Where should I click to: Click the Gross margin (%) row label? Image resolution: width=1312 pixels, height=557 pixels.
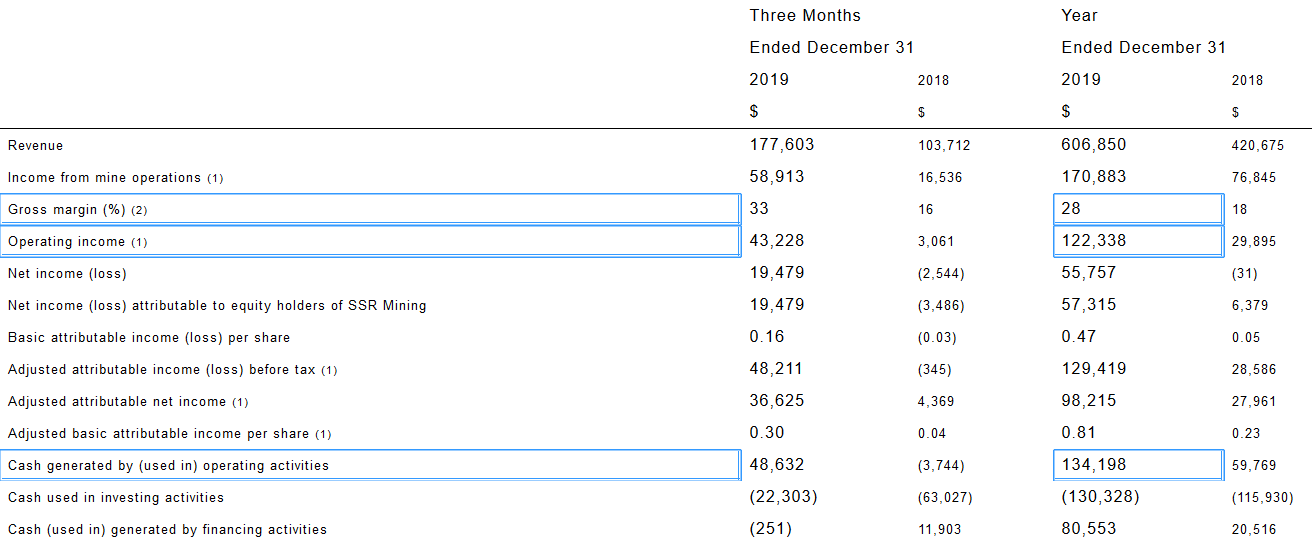click(x=68, y=210)
